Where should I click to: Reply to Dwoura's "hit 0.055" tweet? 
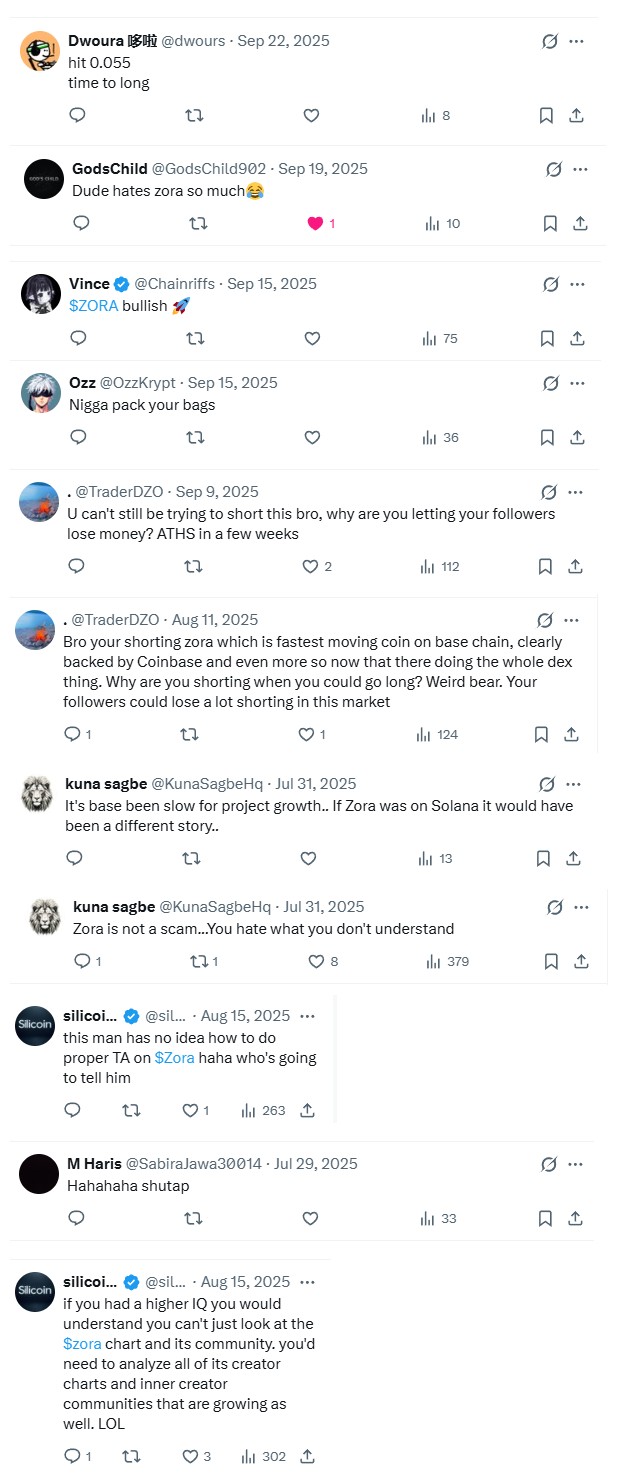coord(77,116)
